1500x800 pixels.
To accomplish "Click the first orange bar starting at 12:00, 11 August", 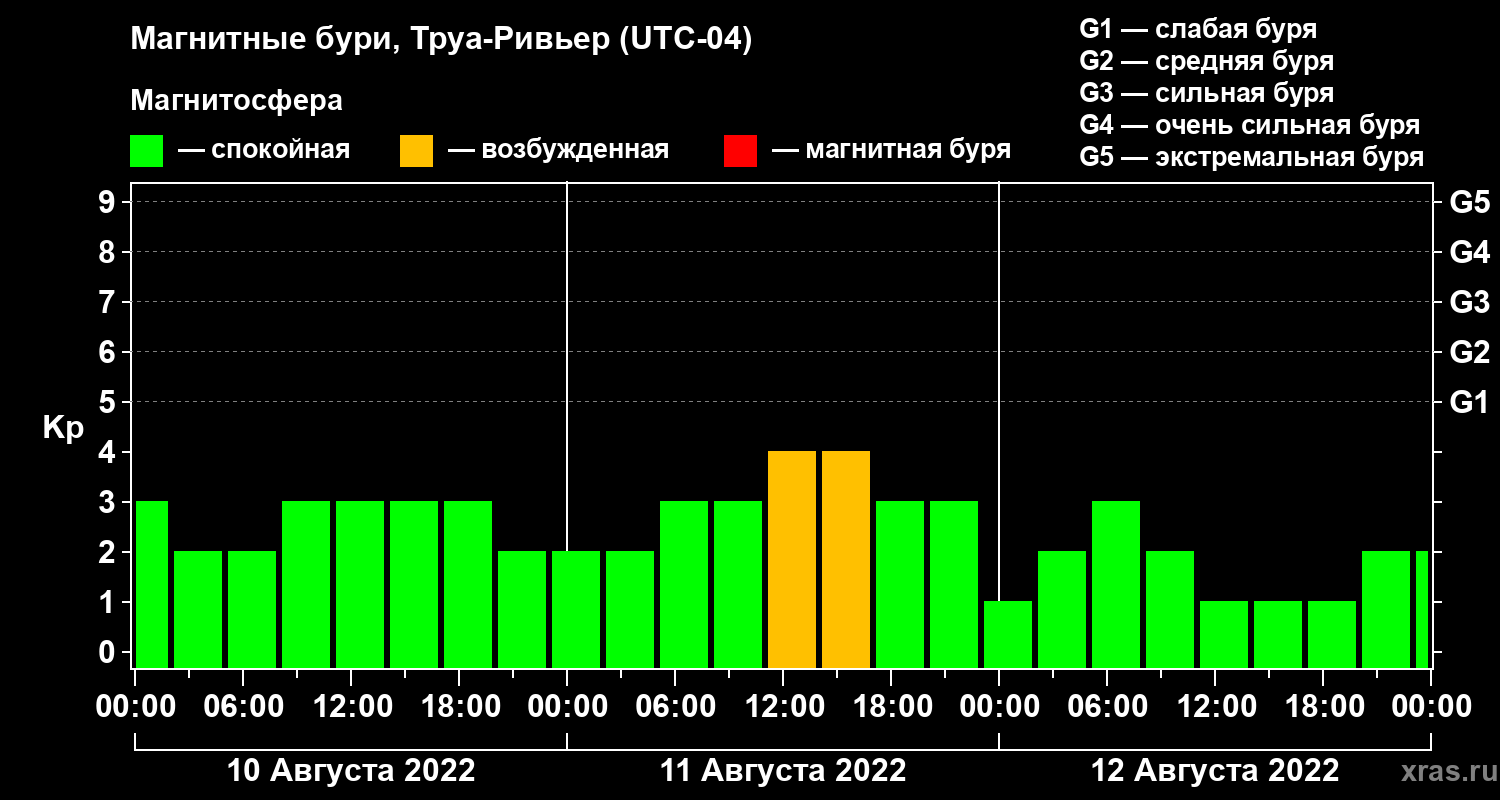I will tap(792, 559).
